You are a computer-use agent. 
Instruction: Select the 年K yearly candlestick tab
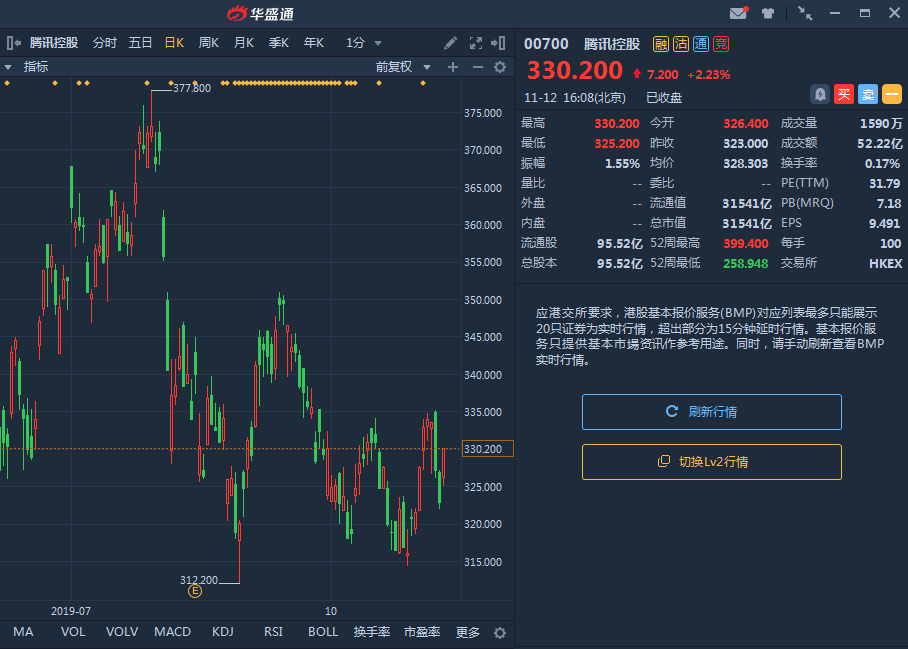pyautogui.click(x=314, y=43)
